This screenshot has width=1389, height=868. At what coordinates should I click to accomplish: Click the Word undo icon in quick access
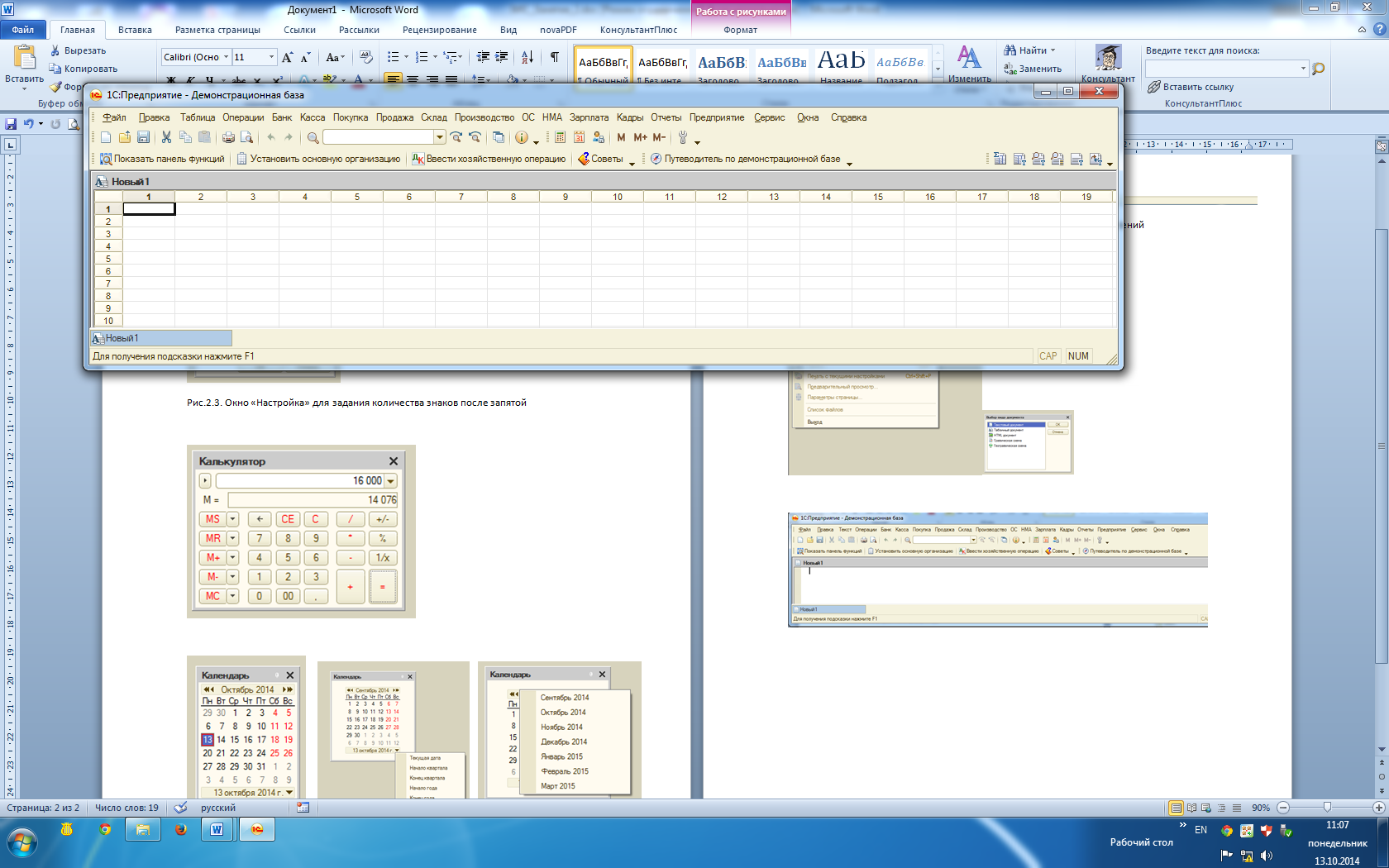click(x=29, y=124)
